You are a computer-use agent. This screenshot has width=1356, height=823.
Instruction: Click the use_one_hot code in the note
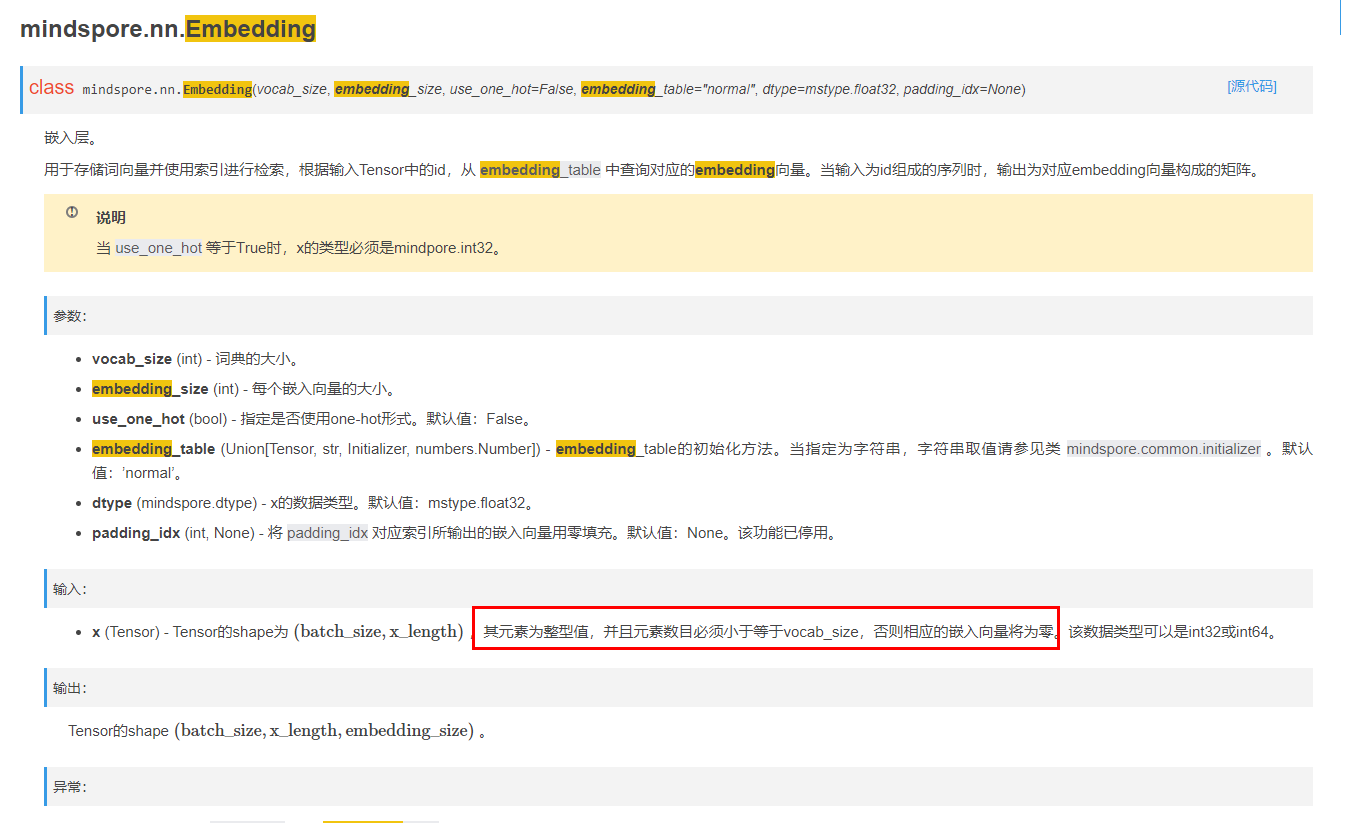[159, 248]
